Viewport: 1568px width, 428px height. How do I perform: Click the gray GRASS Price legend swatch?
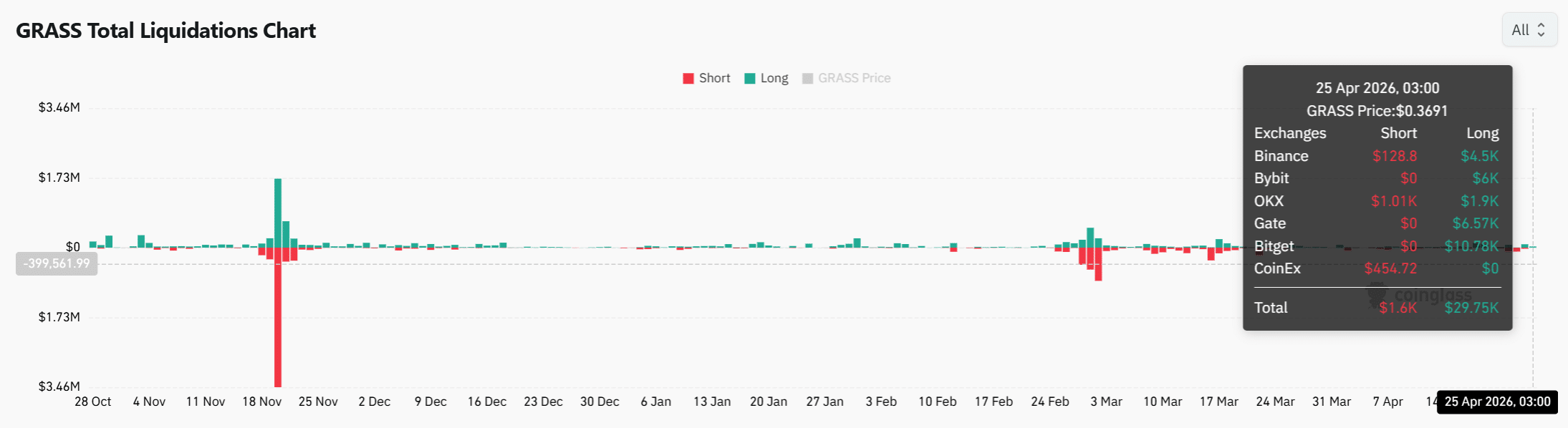click(808, 77)
